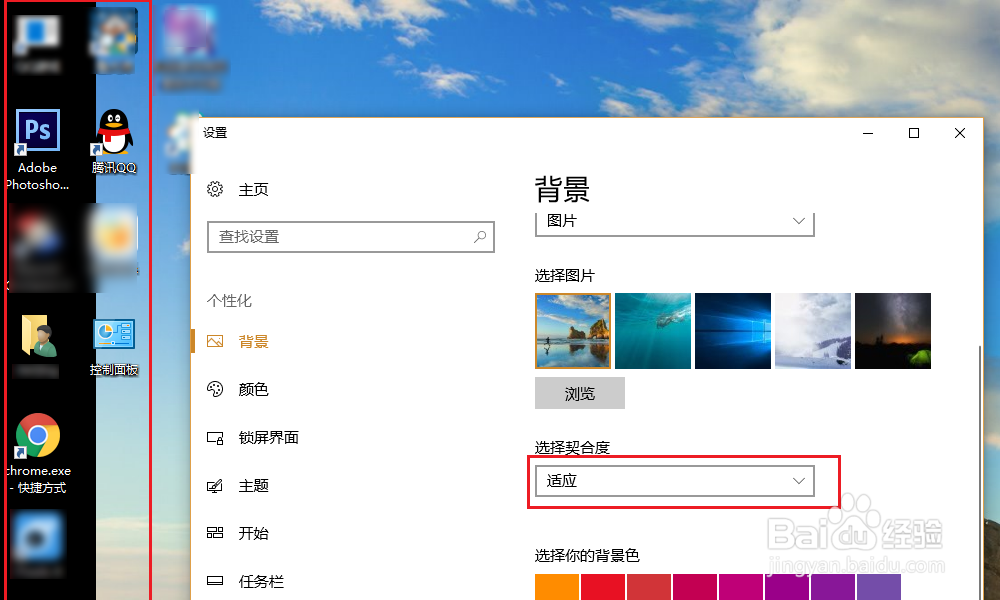Pick the orange background color swatch
Image resolution: width=1000 pixels, height=600 pixels.
(x=557, y=587)
